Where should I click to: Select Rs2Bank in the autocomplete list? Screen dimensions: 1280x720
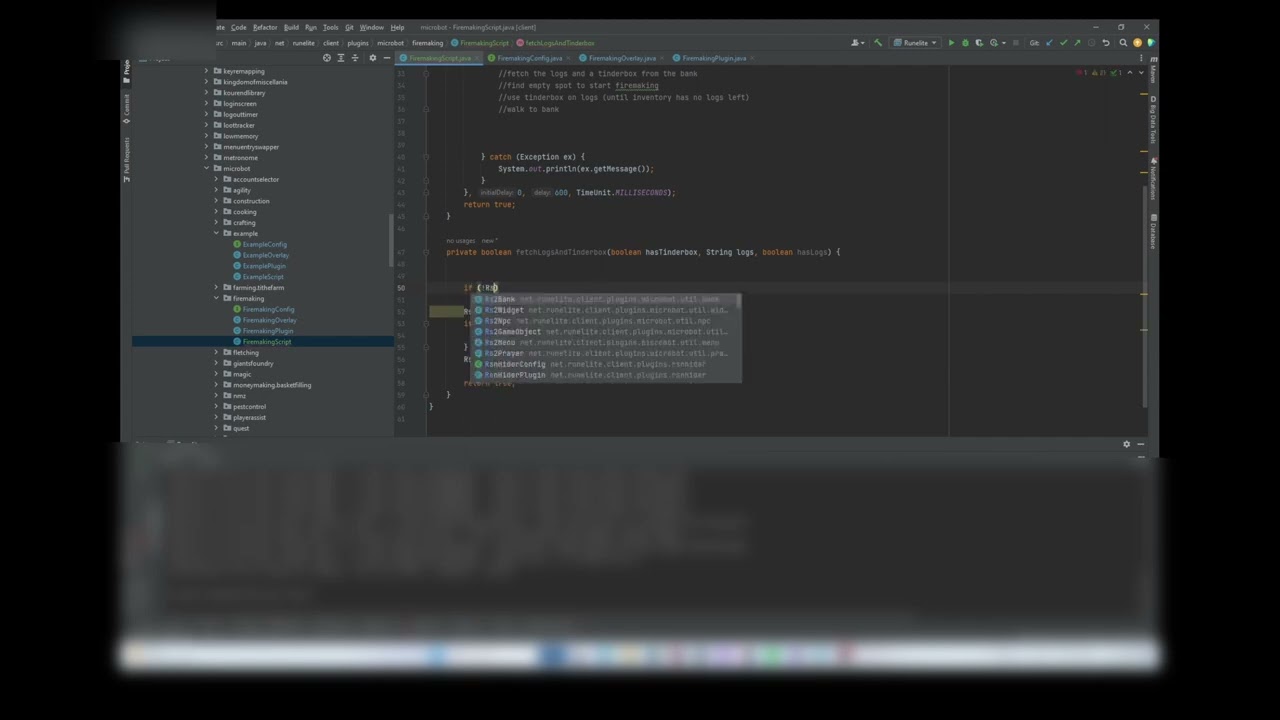[x=606, y=299]
